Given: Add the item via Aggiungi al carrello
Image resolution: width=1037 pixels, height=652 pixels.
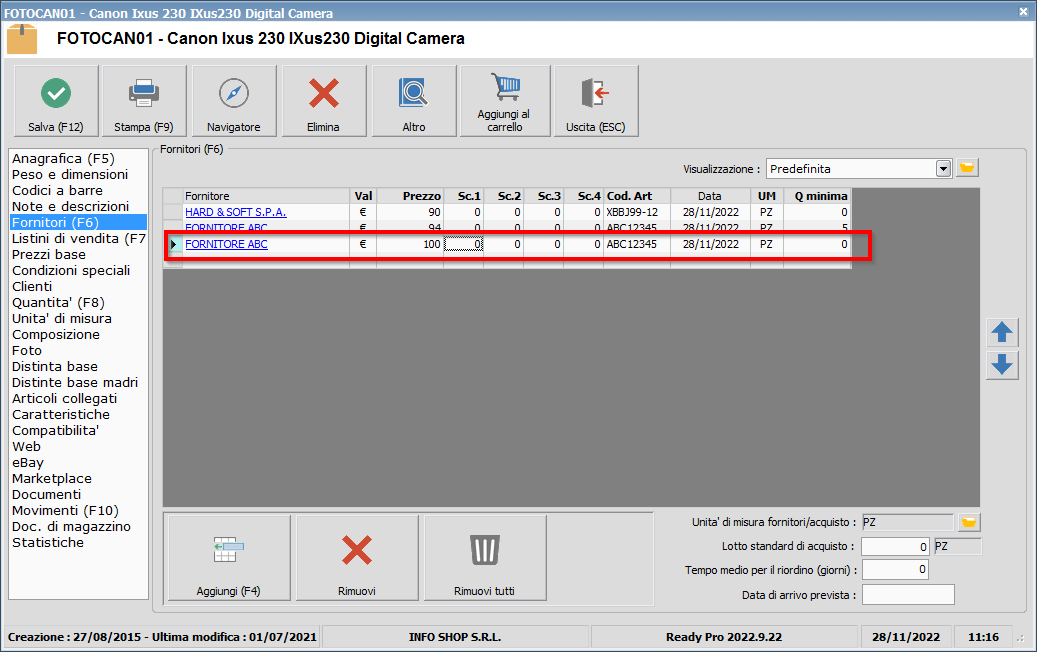Looking at the screenshot, I should [505, 101].
